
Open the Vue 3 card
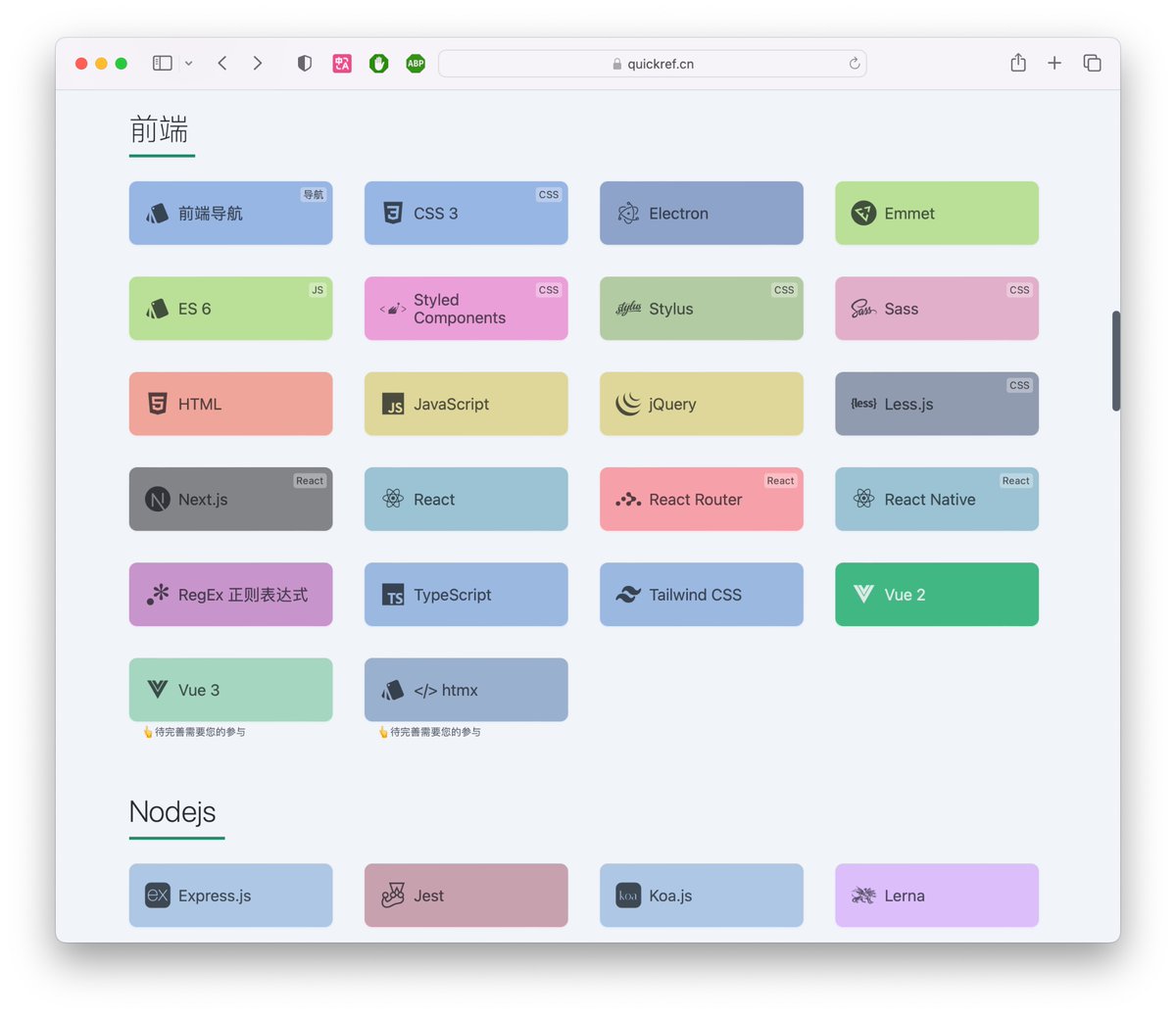tap(230, 690)
